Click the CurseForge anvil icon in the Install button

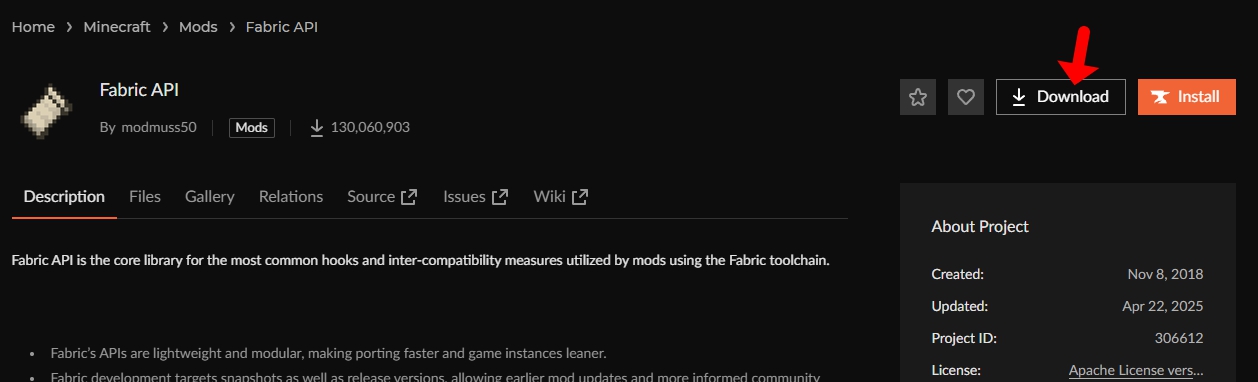pyautogui.click(x=1160, y=97)
